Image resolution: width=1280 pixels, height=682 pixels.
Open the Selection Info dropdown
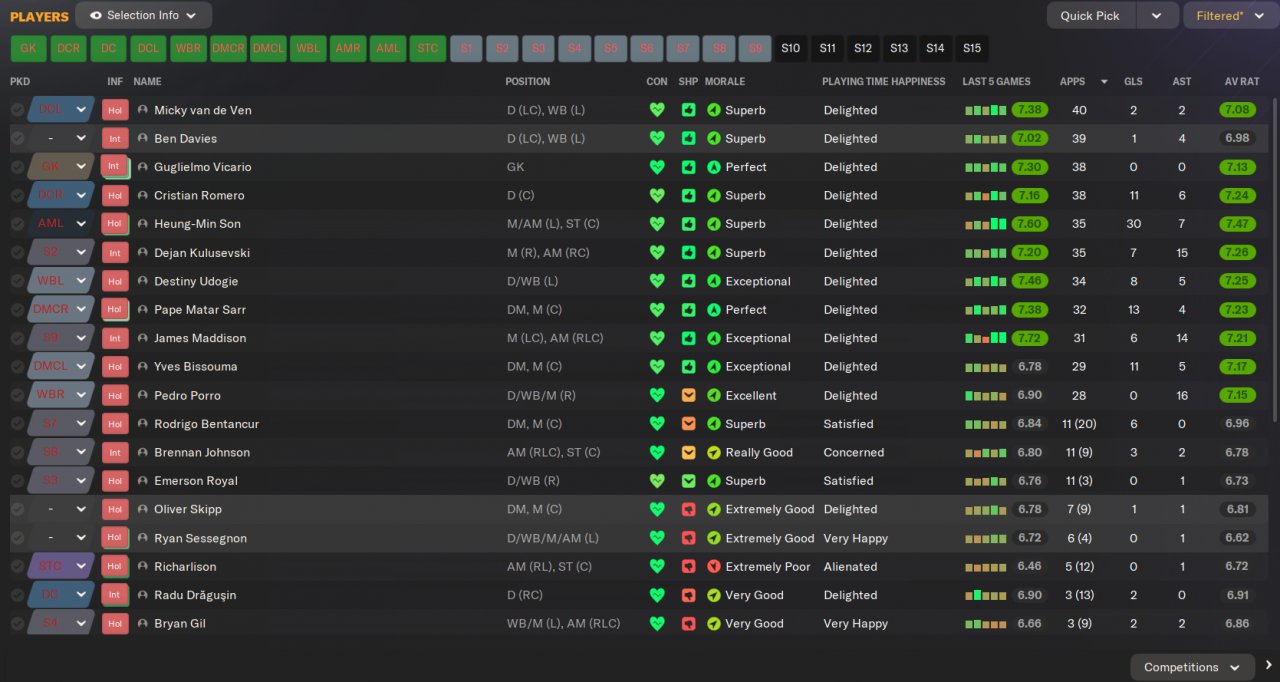[x=144, y=15]
